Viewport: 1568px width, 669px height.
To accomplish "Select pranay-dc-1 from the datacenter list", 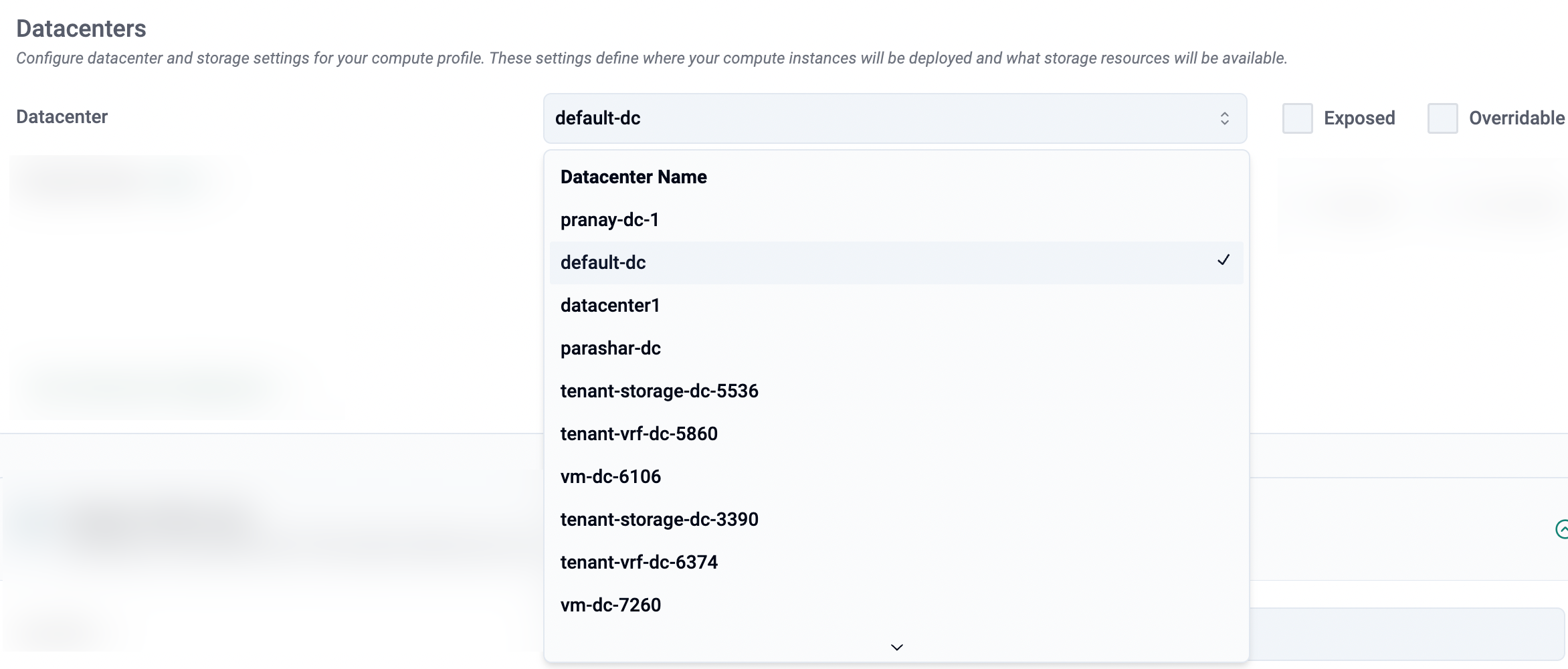I will tap(609, 220).
